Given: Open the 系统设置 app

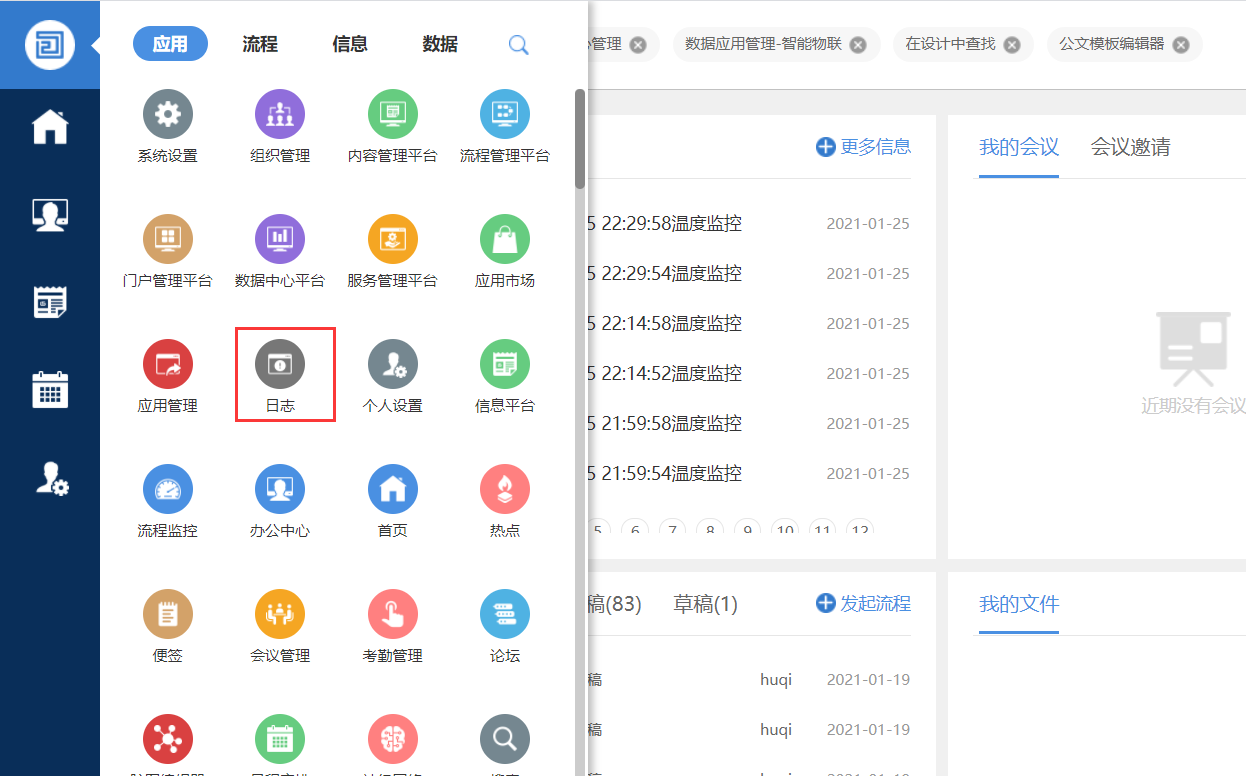Looking at the screenshot, I should pyautogui.click(x=168, y=126).
